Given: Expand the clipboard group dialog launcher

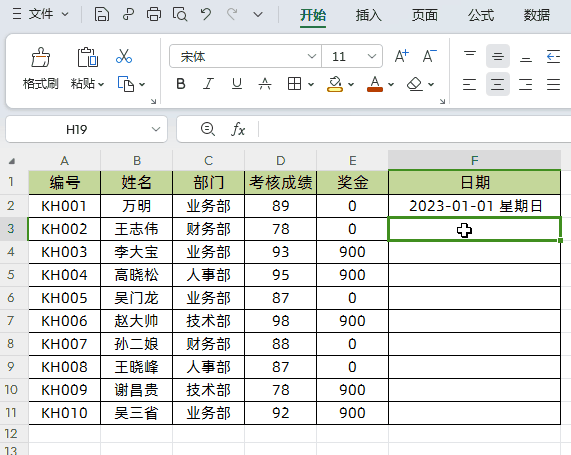Looking at the screenshot, I should coord(153,102).
